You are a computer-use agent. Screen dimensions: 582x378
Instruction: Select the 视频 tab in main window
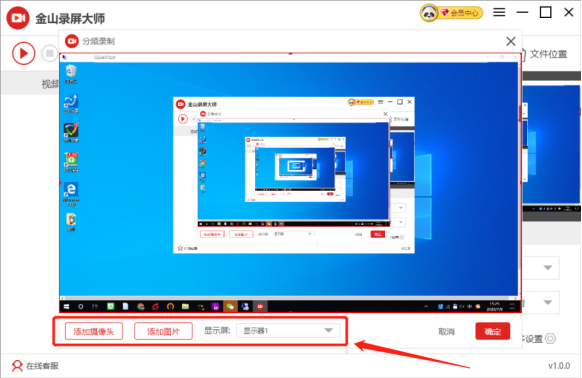50,84
